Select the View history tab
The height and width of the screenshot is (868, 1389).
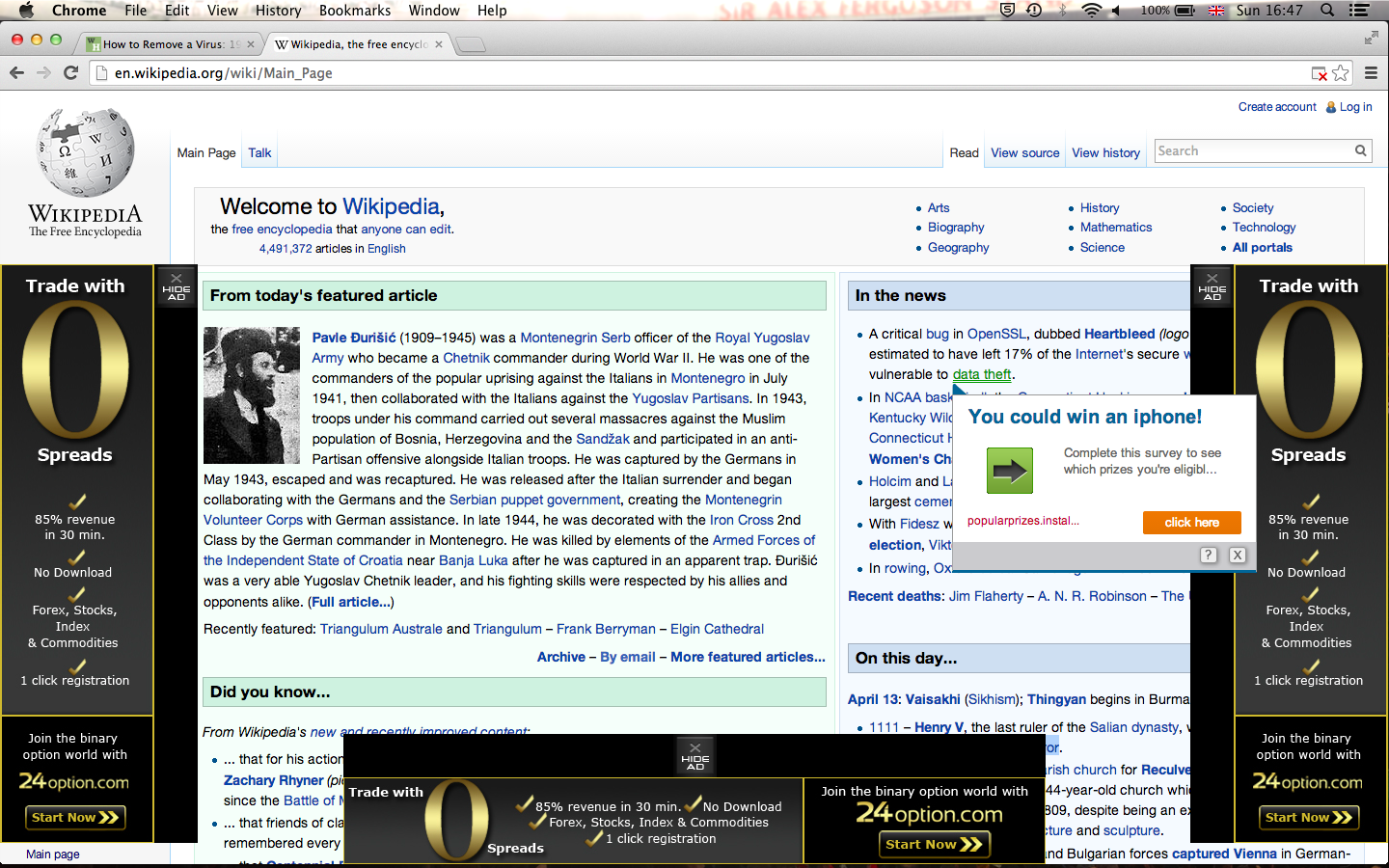pos(1106,152)
